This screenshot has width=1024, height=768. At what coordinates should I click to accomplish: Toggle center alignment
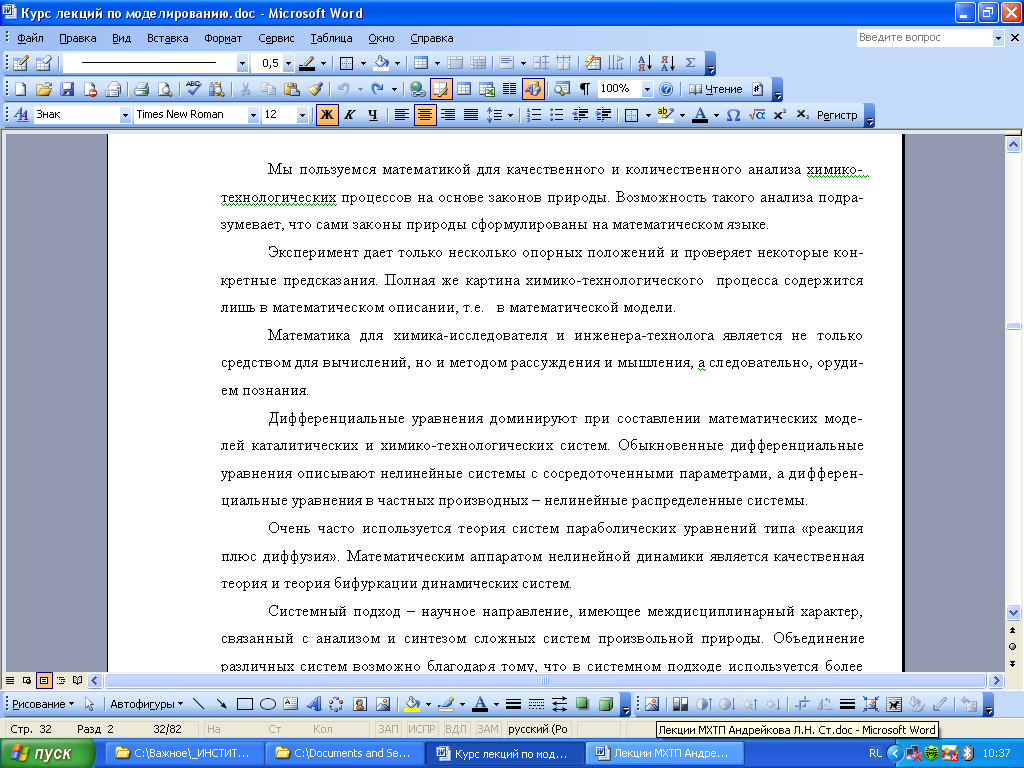(424, 115)
